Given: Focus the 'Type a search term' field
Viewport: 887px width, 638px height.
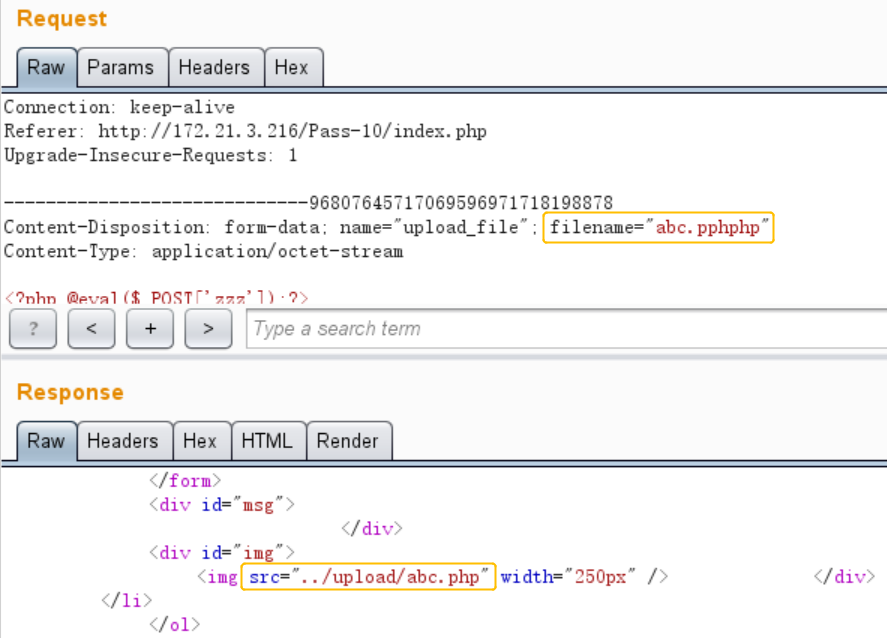Looking at the screenshot, I should pyautogui.click(x=567, y=329).
